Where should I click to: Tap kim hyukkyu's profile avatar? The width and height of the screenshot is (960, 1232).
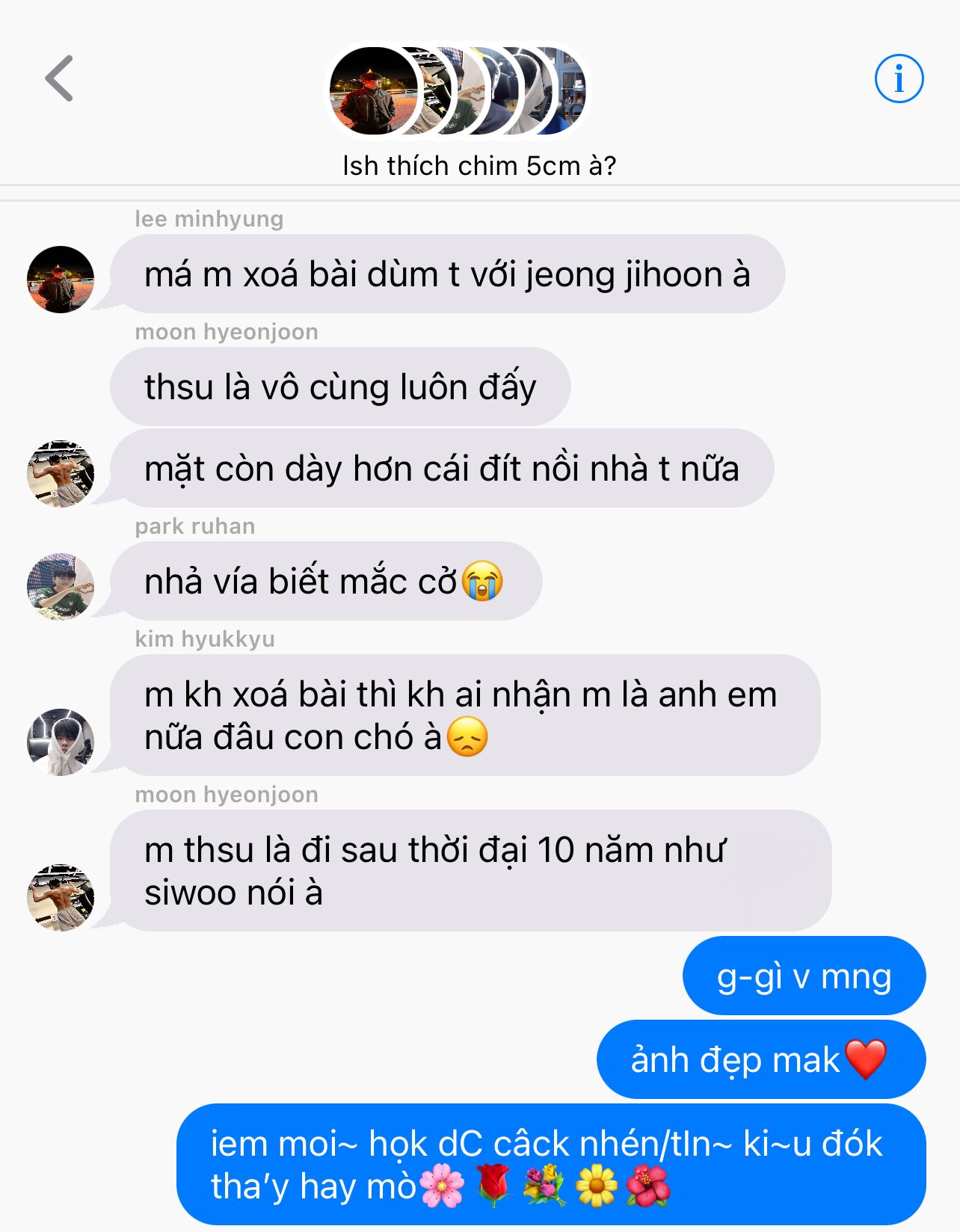[x=61, y=742]
